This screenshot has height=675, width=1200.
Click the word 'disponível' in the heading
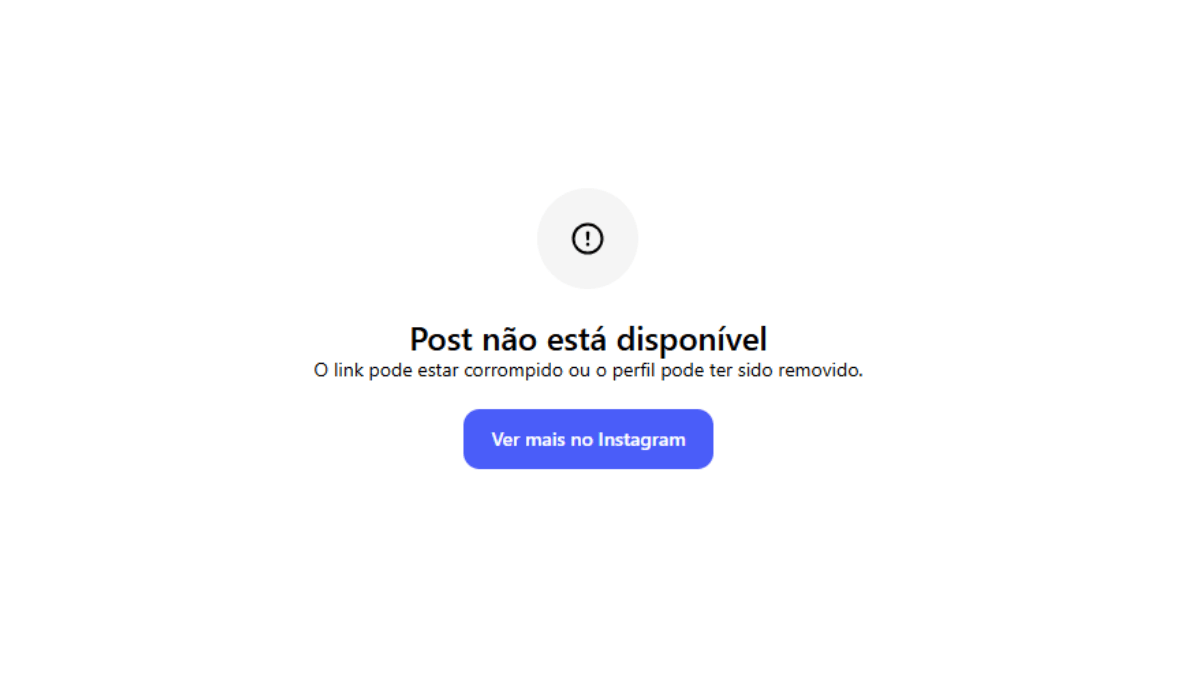(691, 339)
